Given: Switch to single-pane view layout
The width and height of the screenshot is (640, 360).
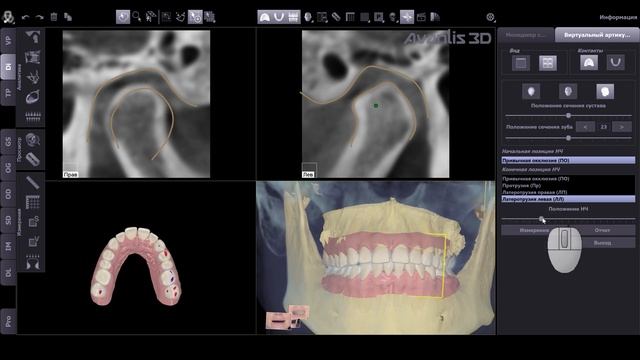Looking at the screenshot, I should tap(521, 63).
